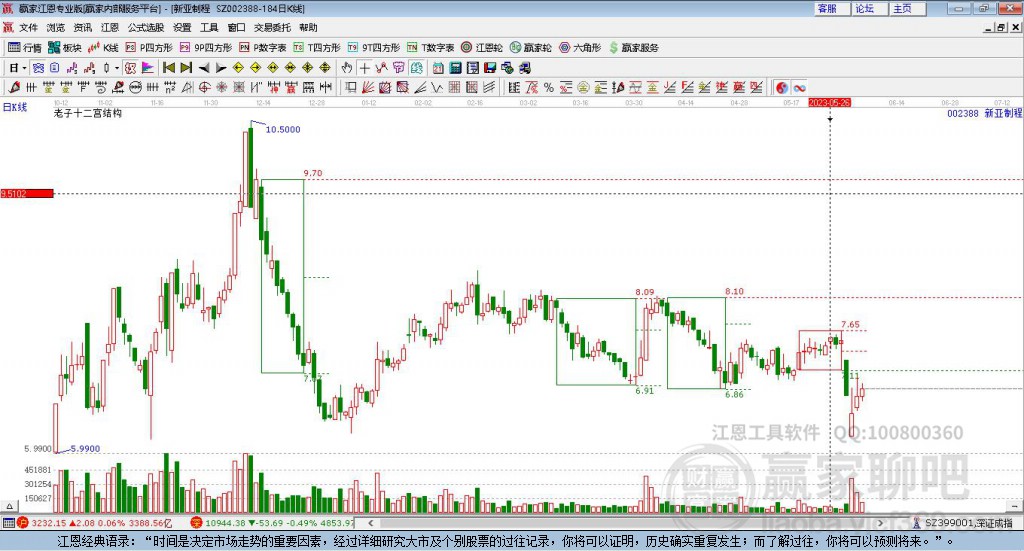Click the 日K线 label

pos(15,107)
